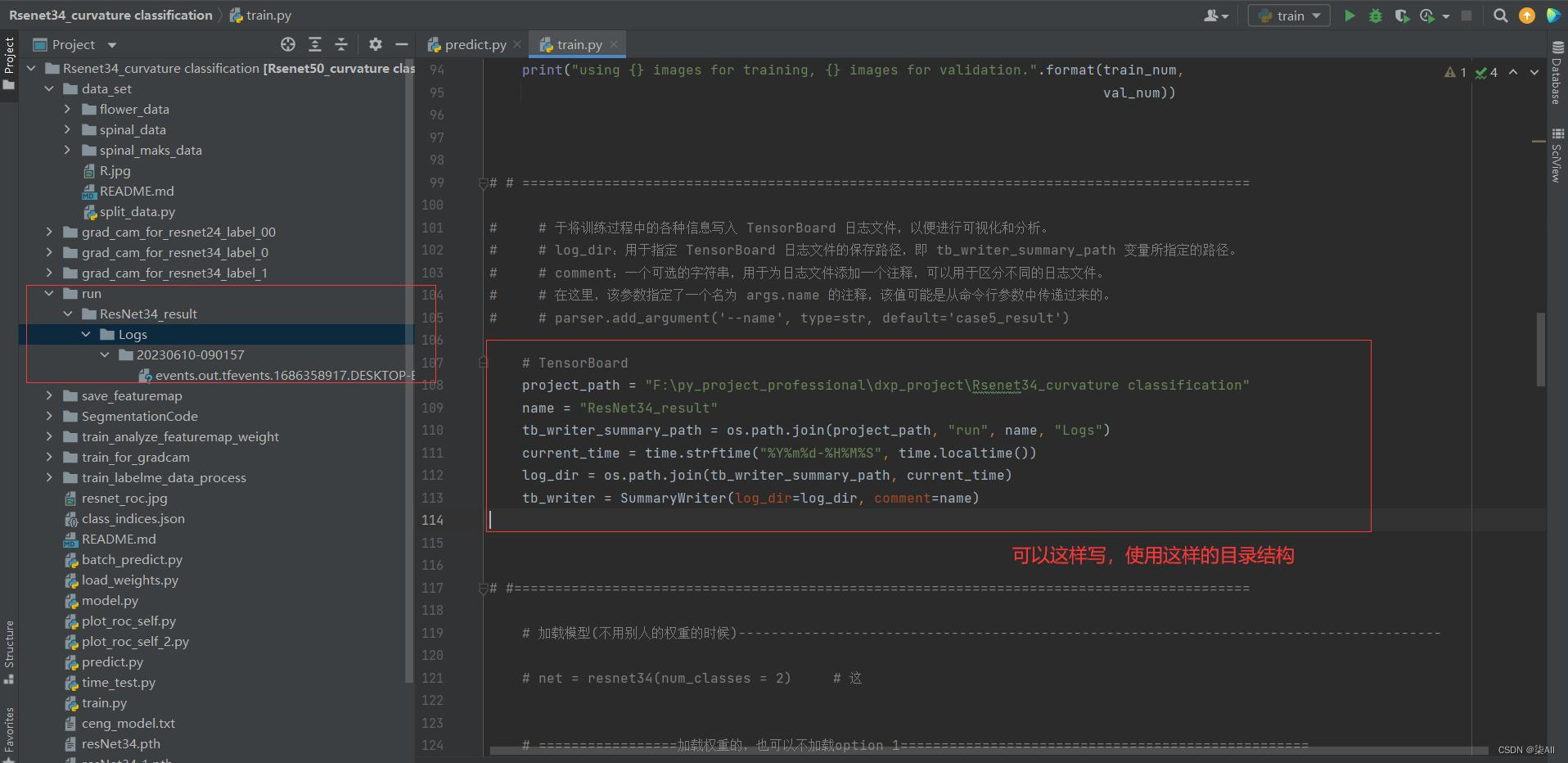Click the Rsenet34_curvature classification breadcrumb
The width and height of the screenshot is (1568, 763).
click(110, 15)
